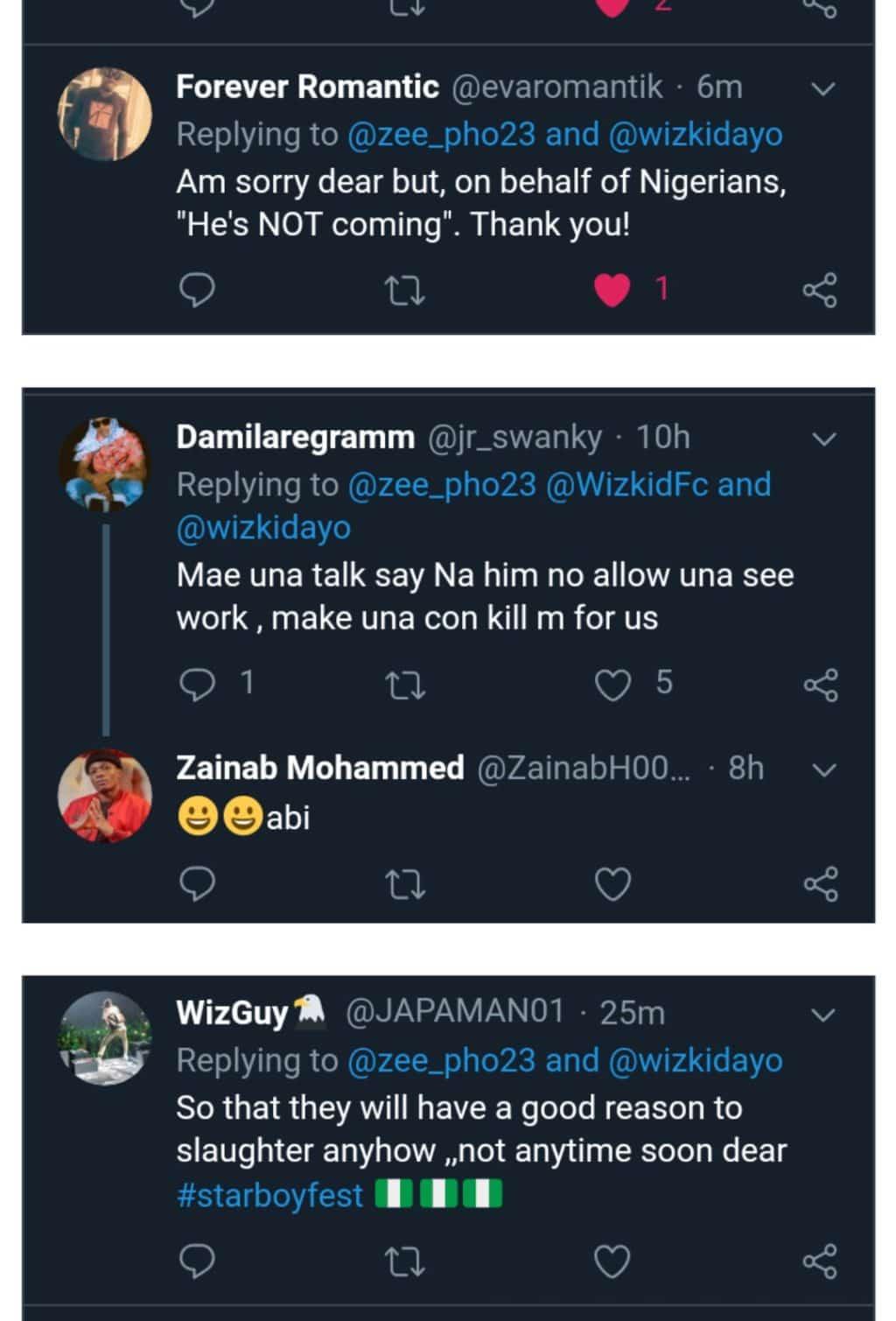Open options chevron on Forever Romantic's tweet
Viewport: 896px width, 1321px height.
point(823,88)
